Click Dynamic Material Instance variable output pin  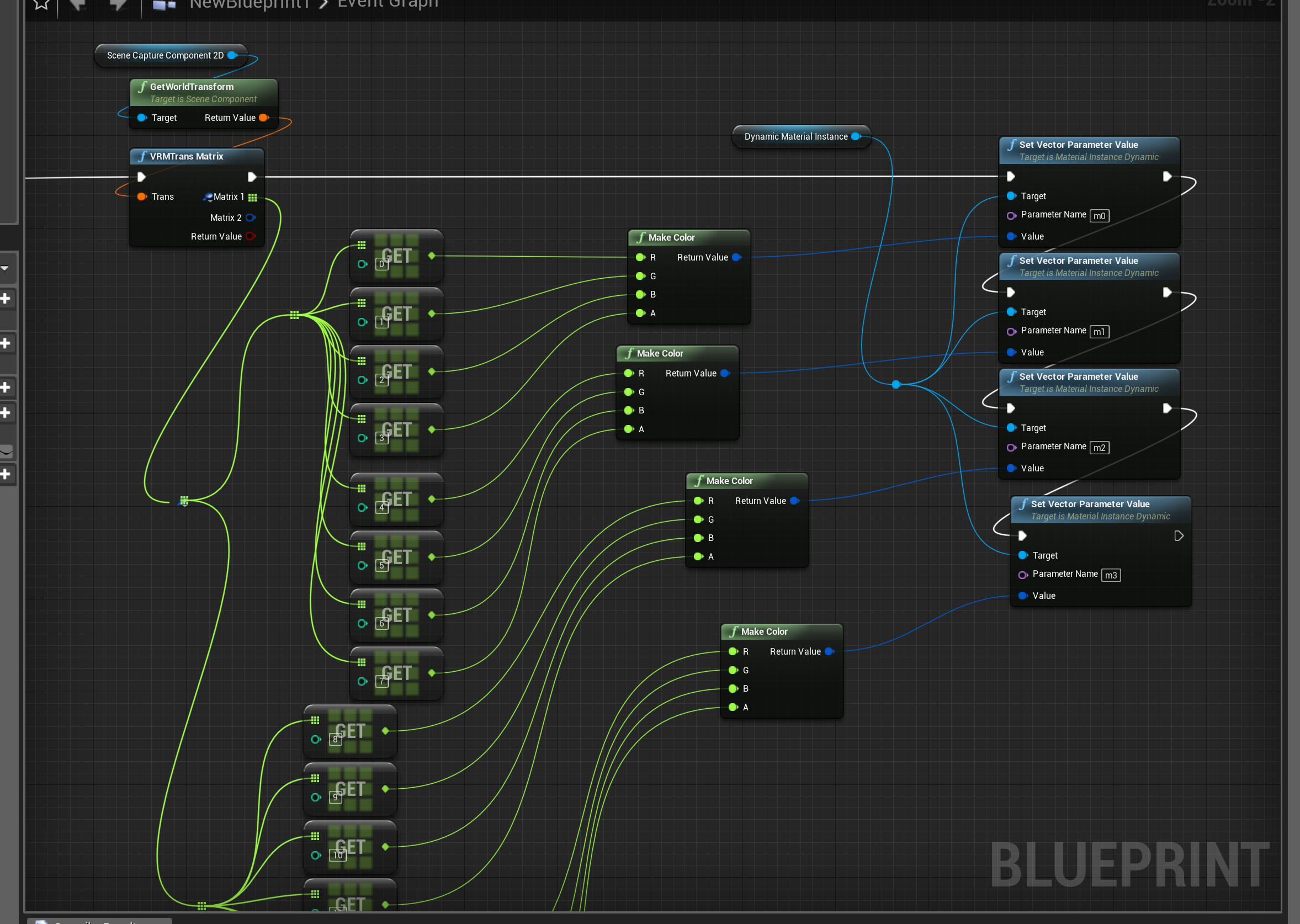click(x=856, y=136)
